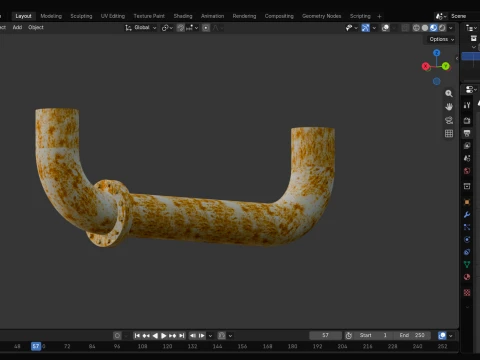Switch to rendered viewport shading
The width and height of the screenshot is (480, 360).
click(442, 28)
